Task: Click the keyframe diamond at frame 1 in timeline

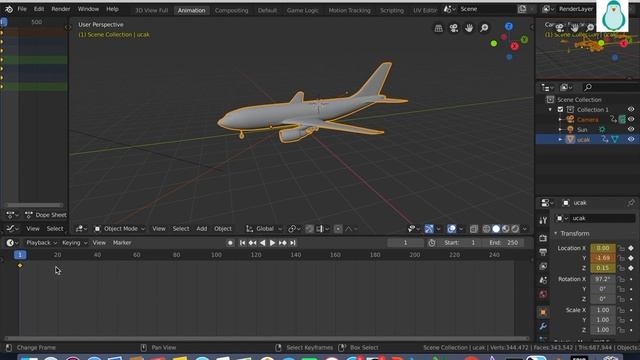Action: point(20,265)
